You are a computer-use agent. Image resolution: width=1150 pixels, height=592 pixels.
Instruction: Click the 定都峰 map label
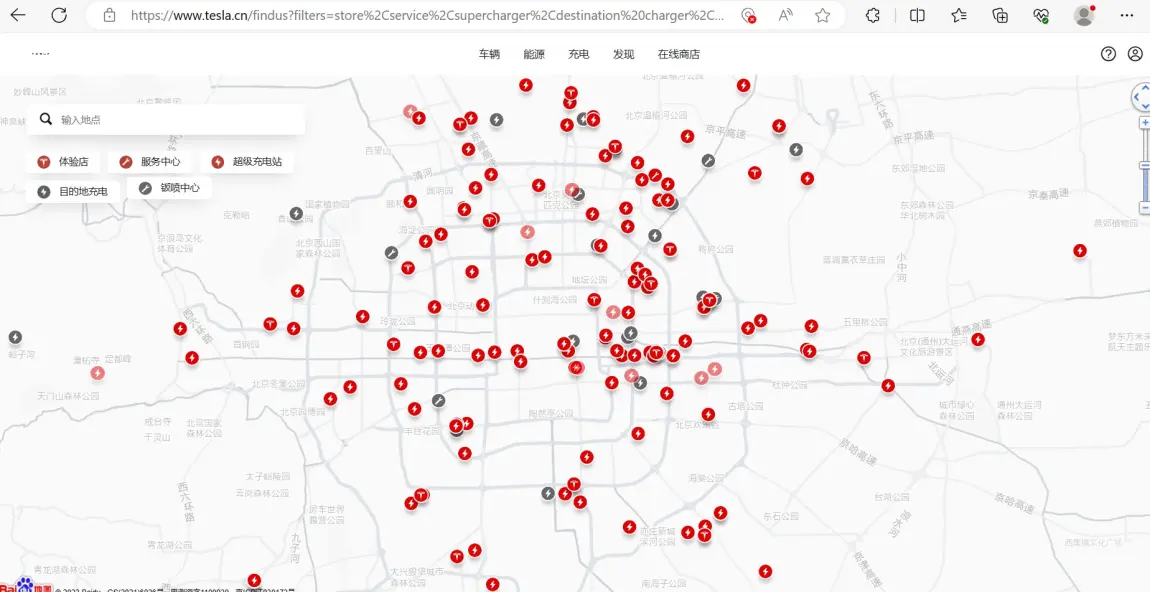tap(117, 359)
